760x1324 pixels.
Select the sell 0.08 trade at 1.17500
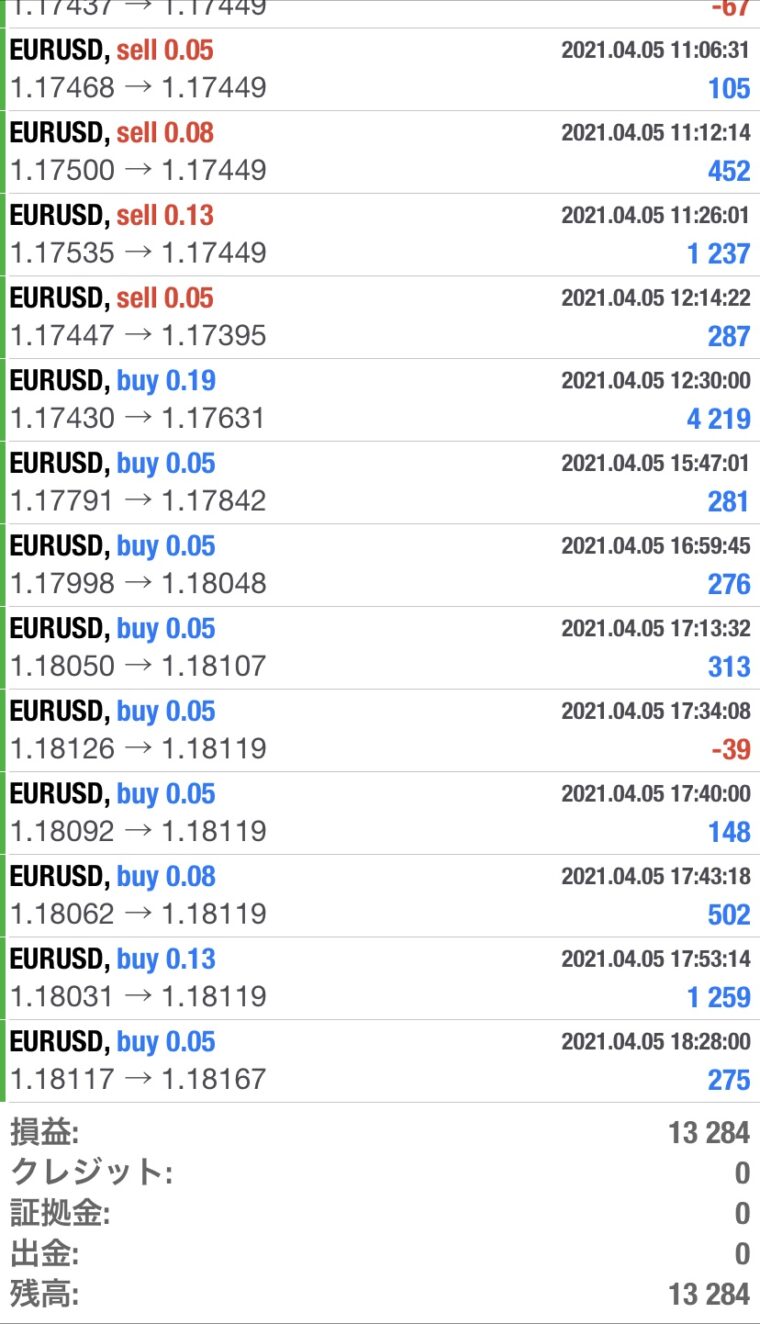[x=380, y=152]
